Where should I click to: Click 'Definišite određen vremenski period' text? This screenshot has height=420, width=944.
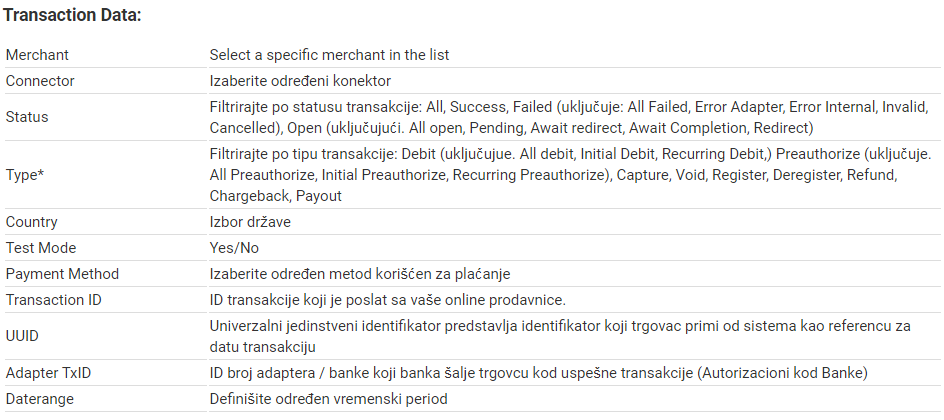tap(329, 399)
